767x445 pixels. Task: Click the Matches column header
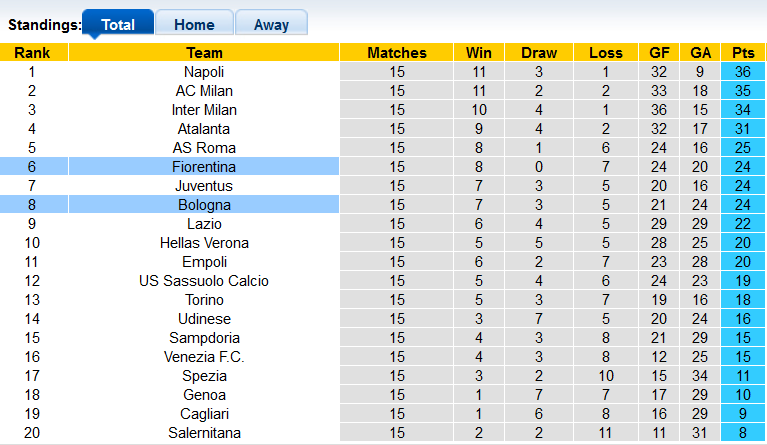click(x=397, y=53)
